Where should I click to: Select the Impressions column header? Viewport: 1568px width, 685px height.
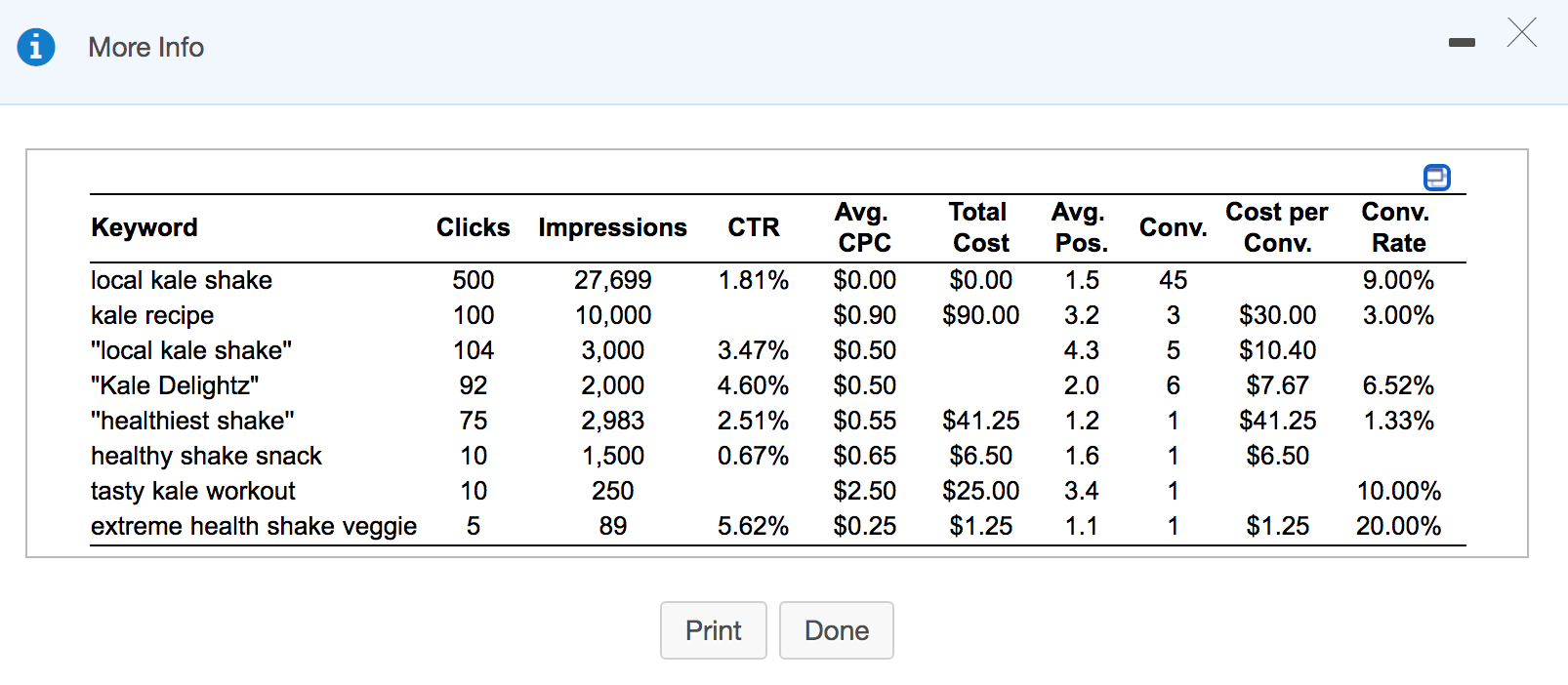613,227
